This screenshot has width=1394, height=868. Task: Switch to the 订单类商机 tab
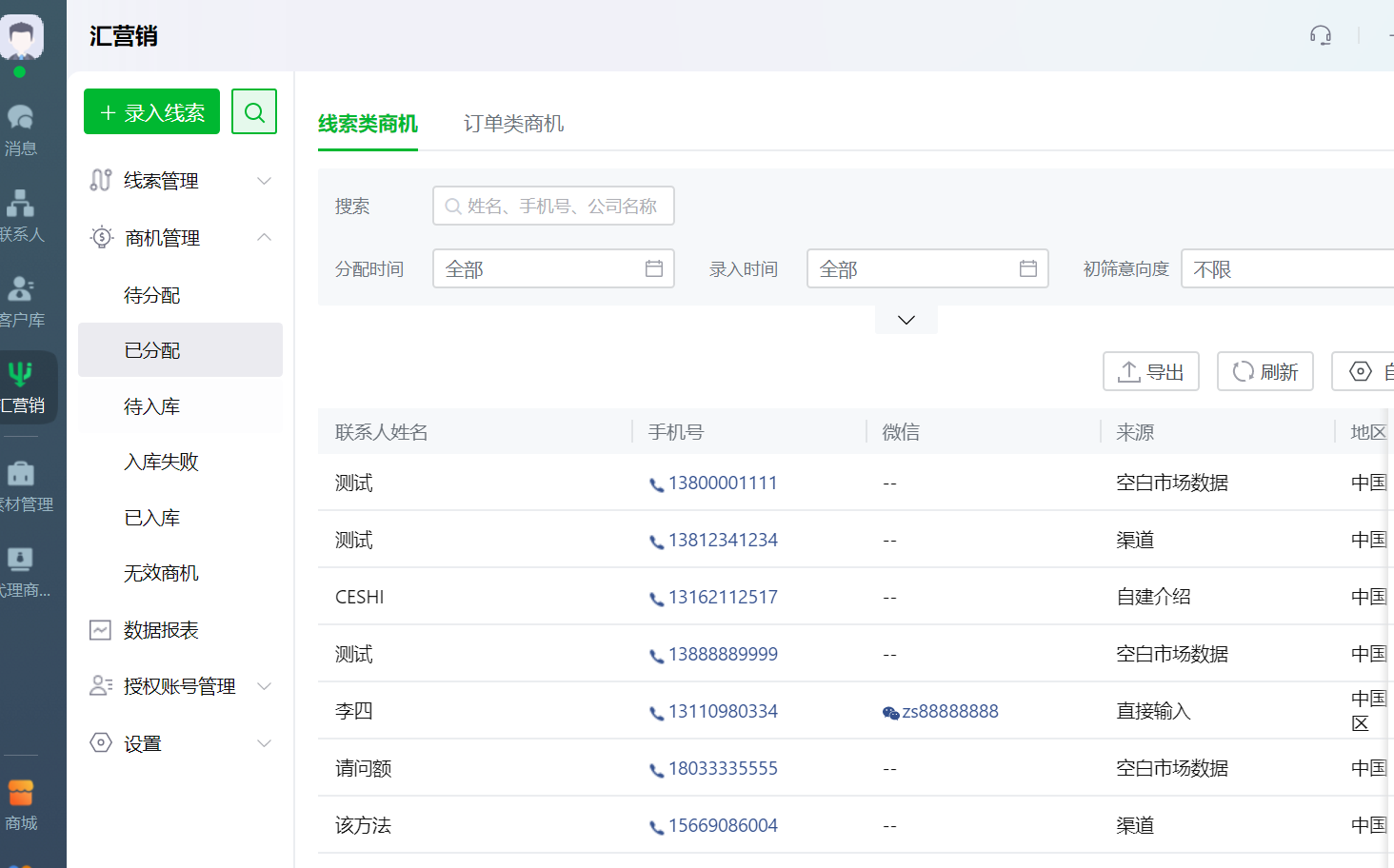click(x=513, y=124)
